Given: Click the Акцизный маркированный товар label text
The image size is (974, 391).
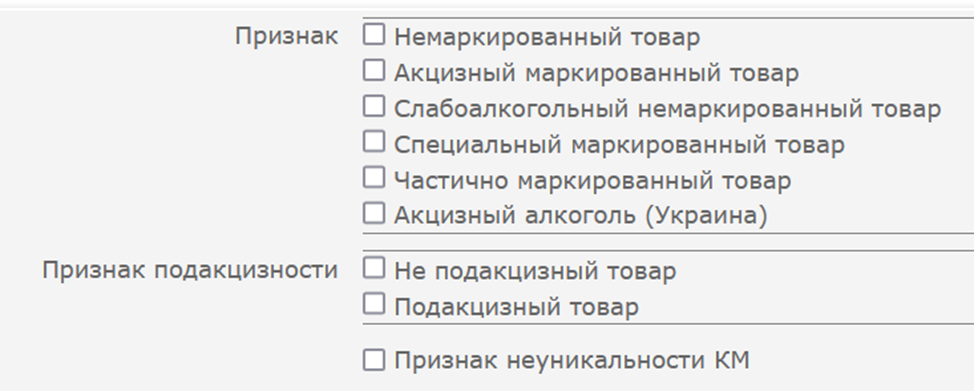Looking at the screenshot, I should [x=596, y=73].
